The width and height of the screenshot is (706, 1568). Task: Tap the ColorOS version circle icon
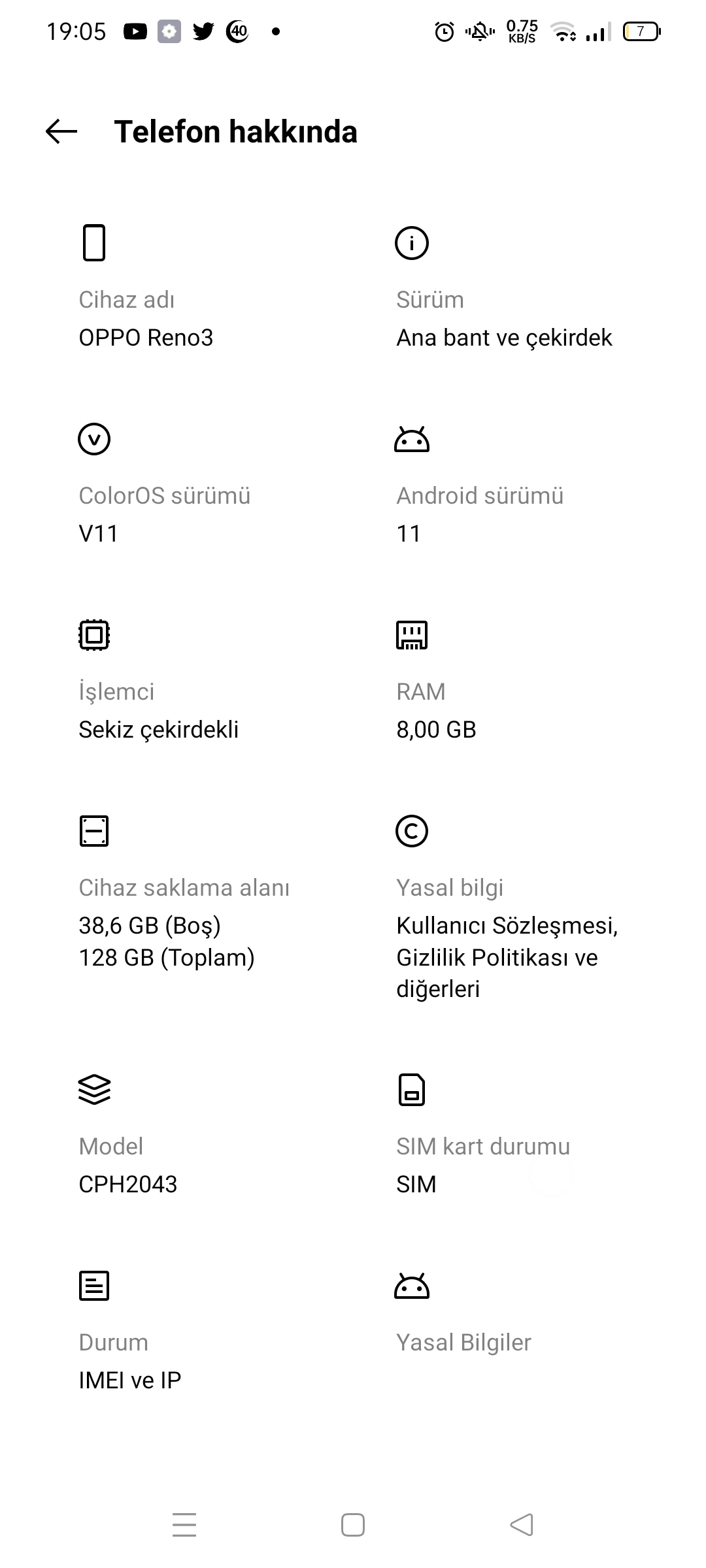[x=94, y=439]
